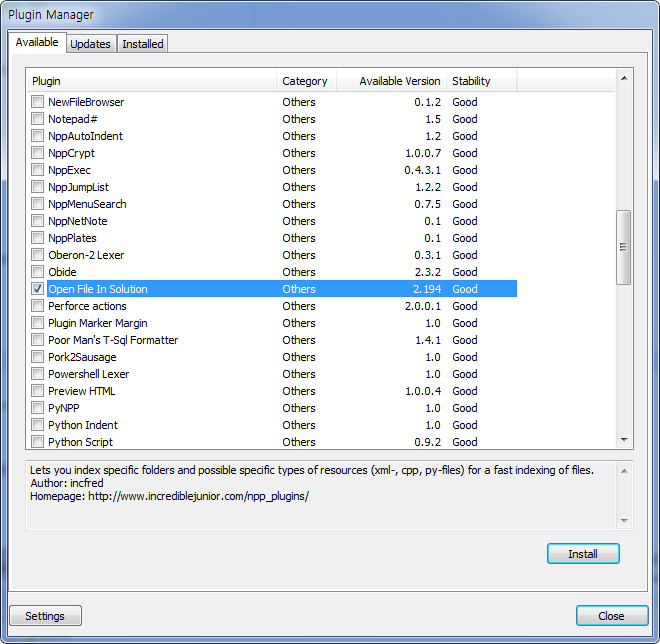Click the plugin list scrollbar thumb
Viewport: 660px width, 644px height.
[624, 247]
